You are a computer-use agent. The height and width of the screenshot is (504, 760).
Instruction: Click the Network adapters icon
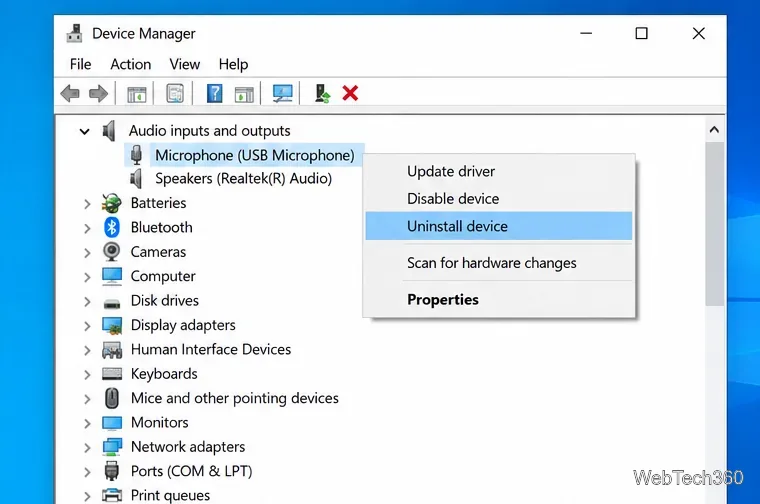tap(112, 447)
